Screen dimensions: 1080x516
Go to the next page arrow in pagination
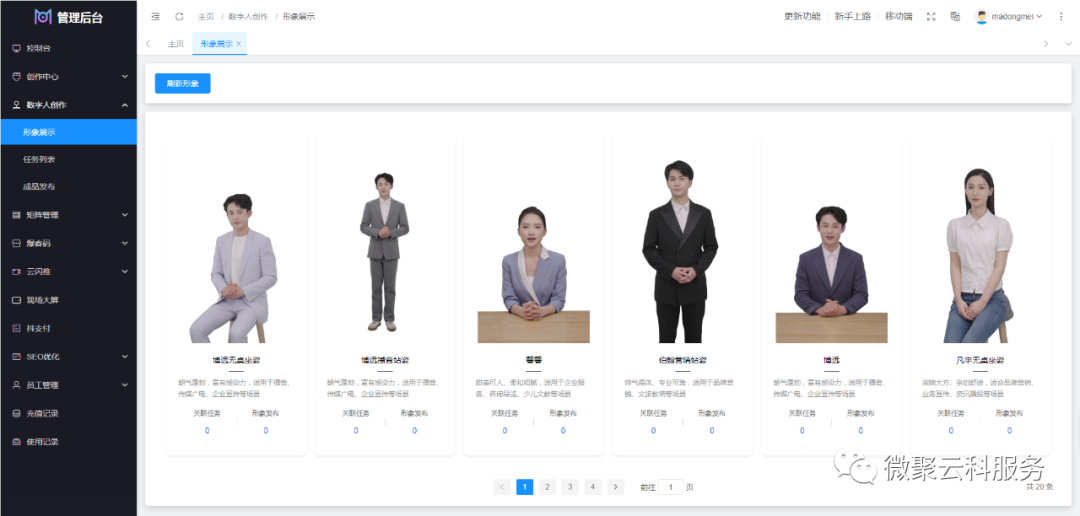point(616,487)
